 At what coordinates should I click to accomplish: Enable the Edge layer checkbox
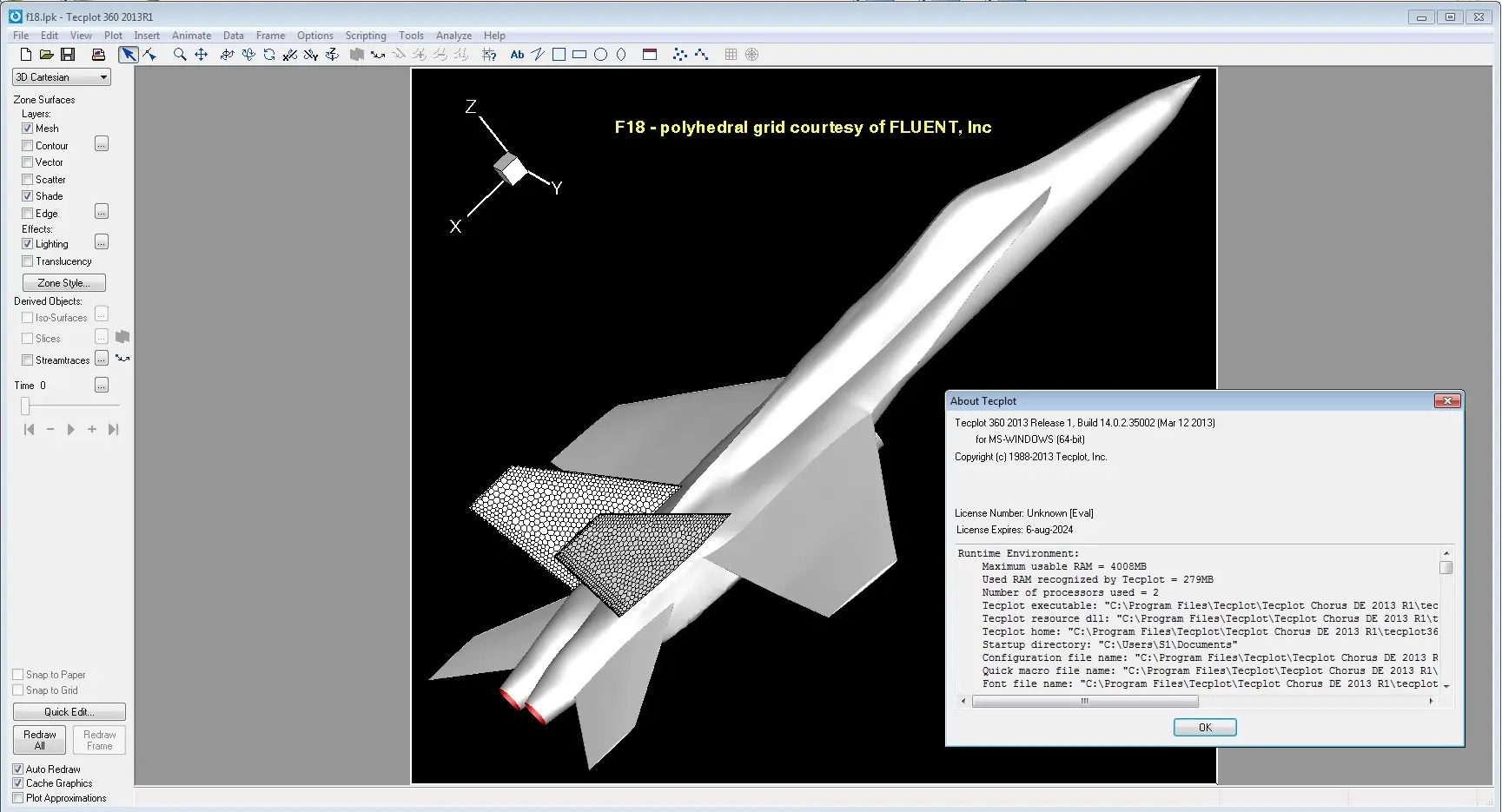click(x=27, y=213)
